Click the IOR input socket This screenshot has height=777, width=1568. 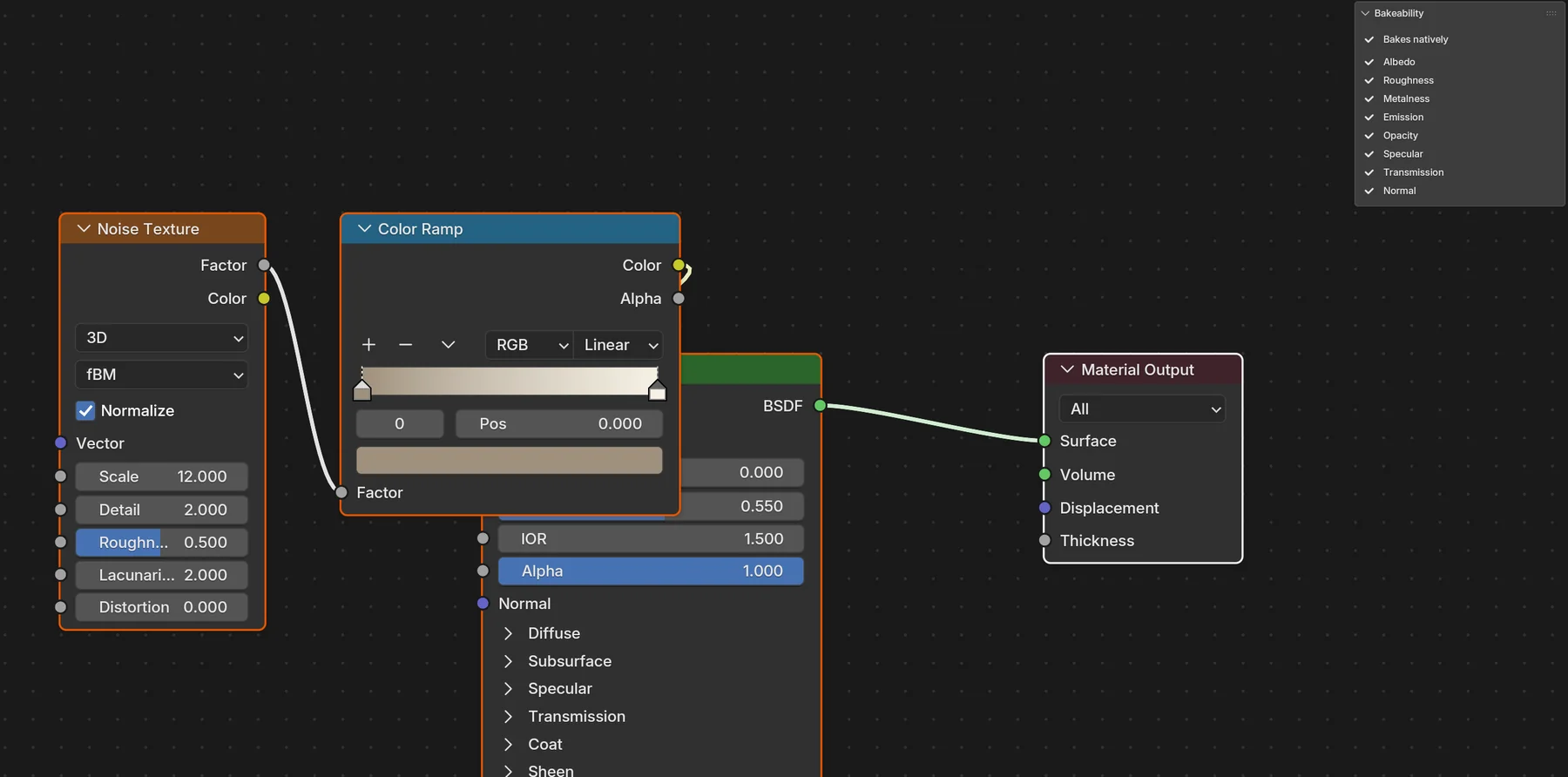[x=483, y=538]
